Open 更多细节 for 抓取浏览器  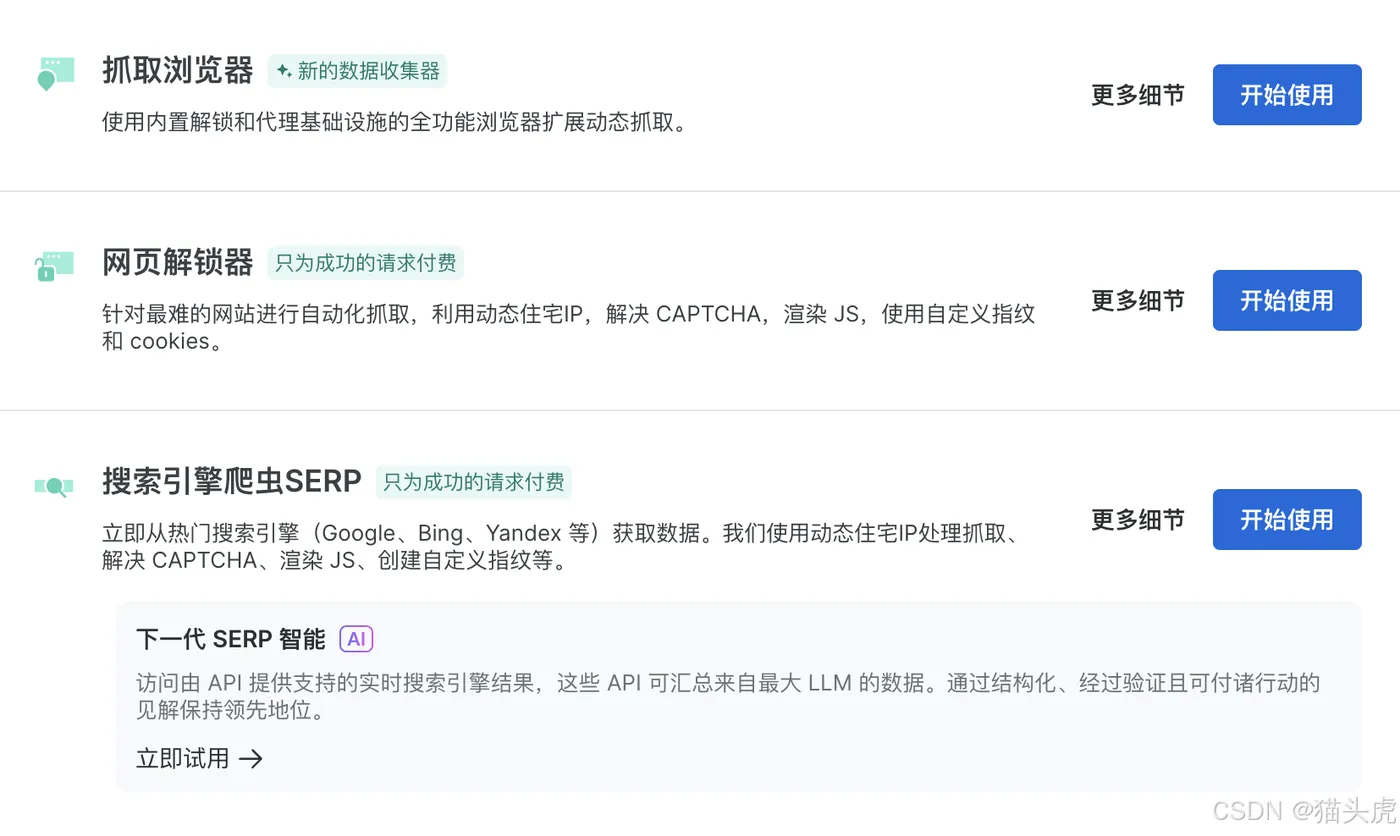(x=1138, y=95)
